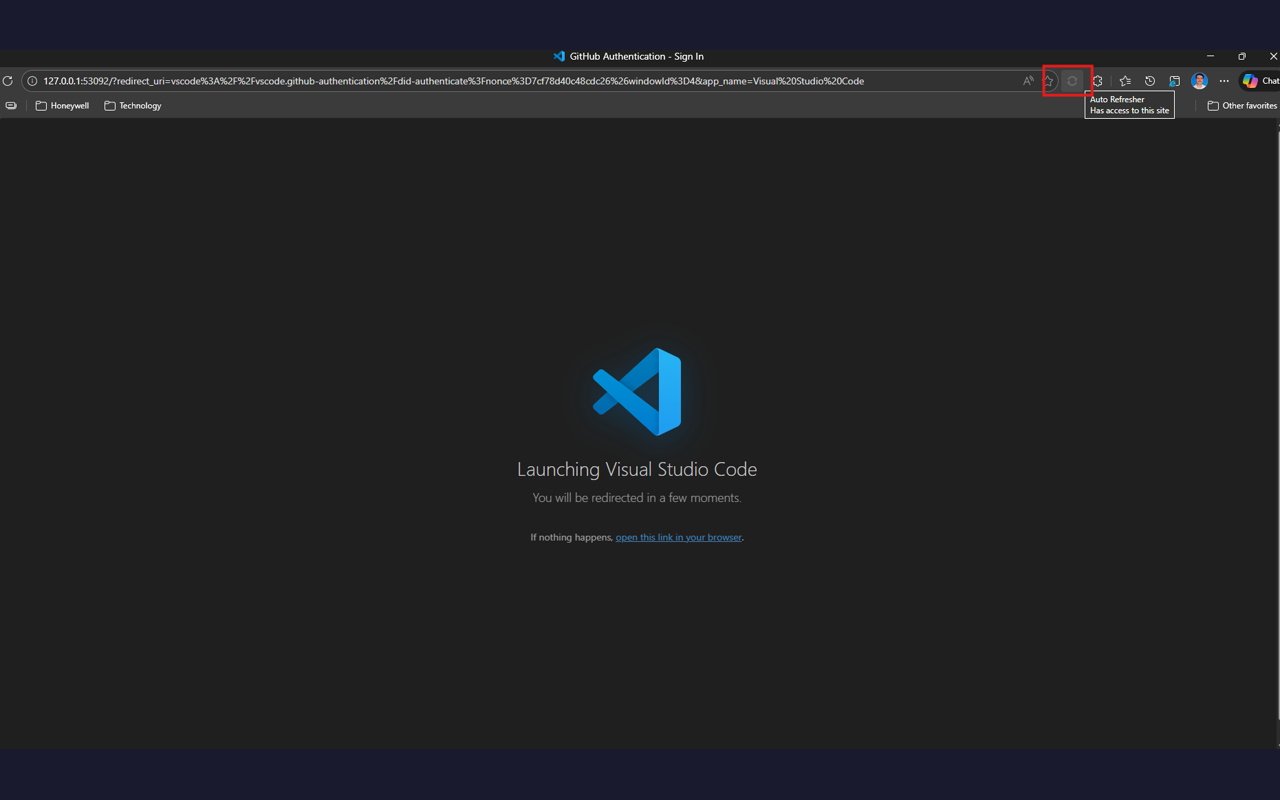Open the Other favorites folder

1242,106
